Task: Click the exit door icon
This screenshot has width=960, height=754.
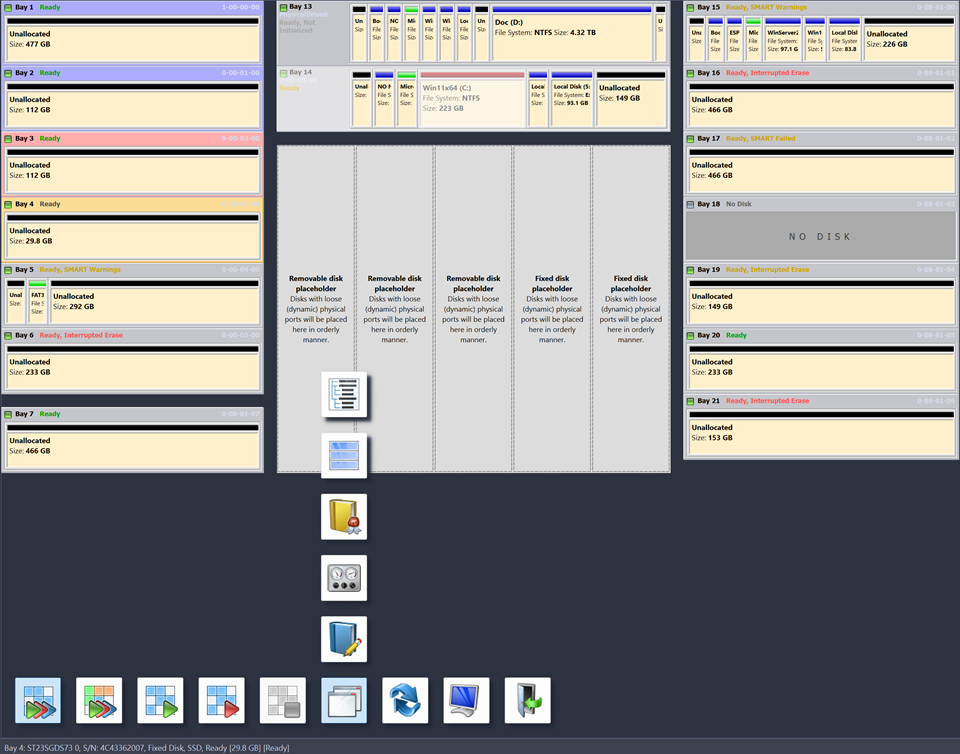Action: coord(527,700)
